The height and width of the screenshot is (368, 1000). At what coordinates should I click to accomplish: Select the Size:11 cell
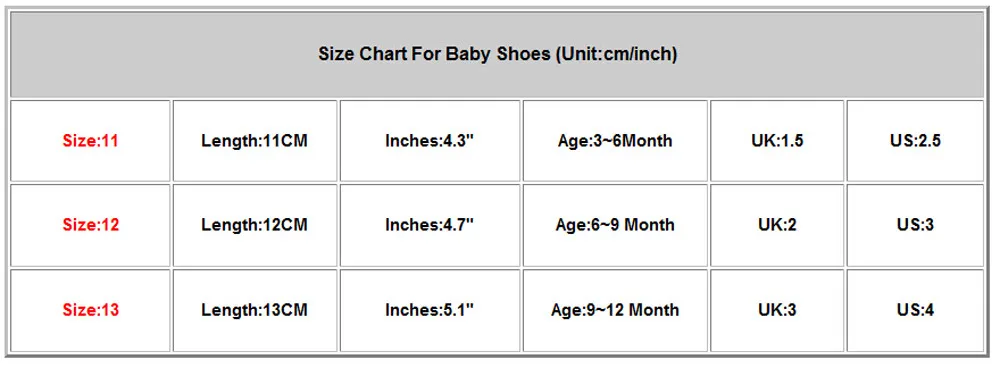click(x=91, y=141)
